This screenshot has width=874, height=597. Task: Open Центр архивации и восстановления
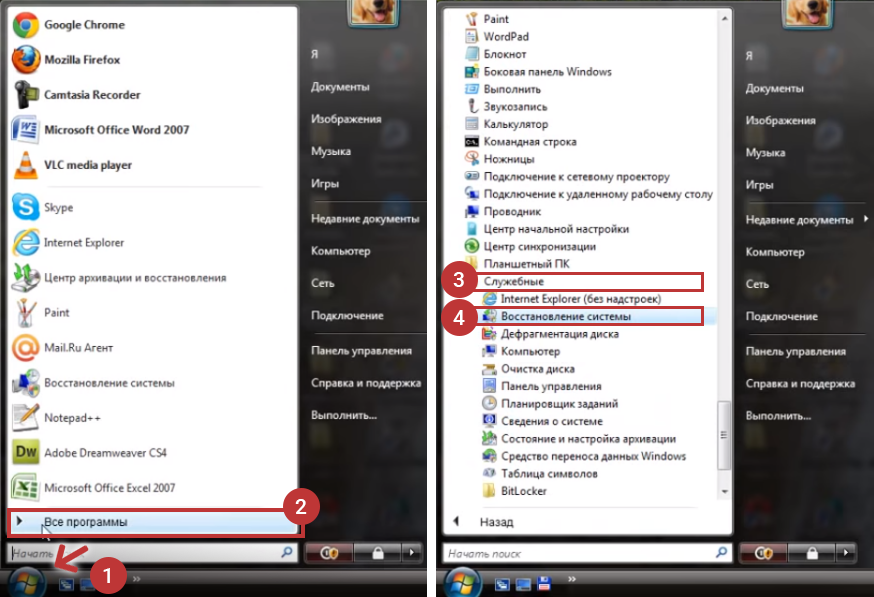119,278
